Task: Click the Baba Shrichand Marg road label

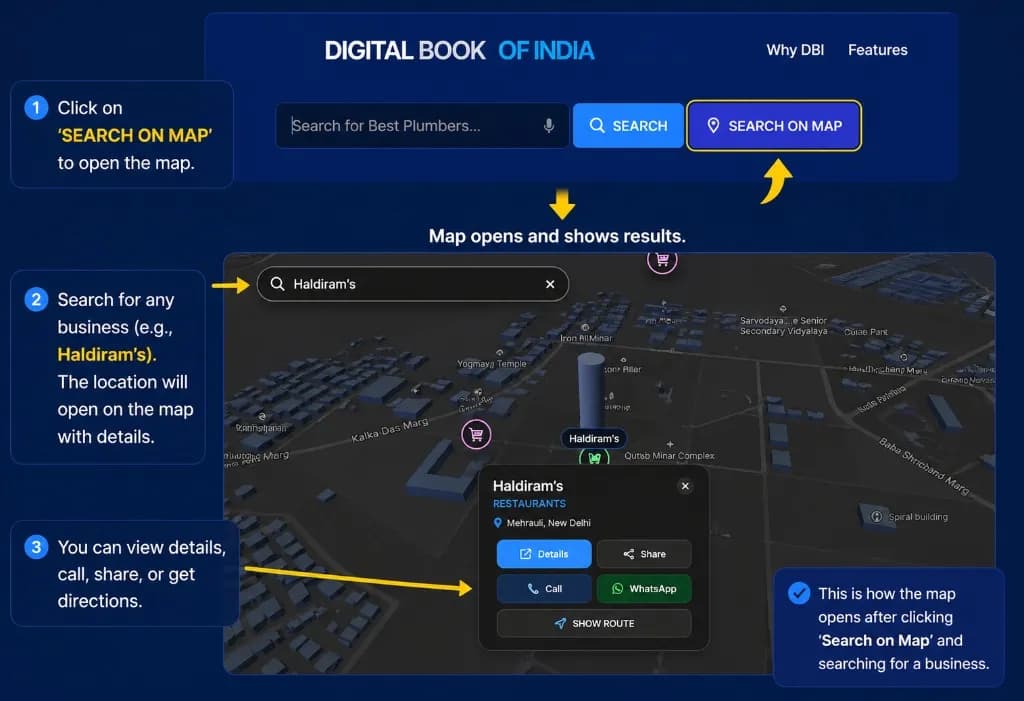Action: pyautogui.click(x=923, y=466)
